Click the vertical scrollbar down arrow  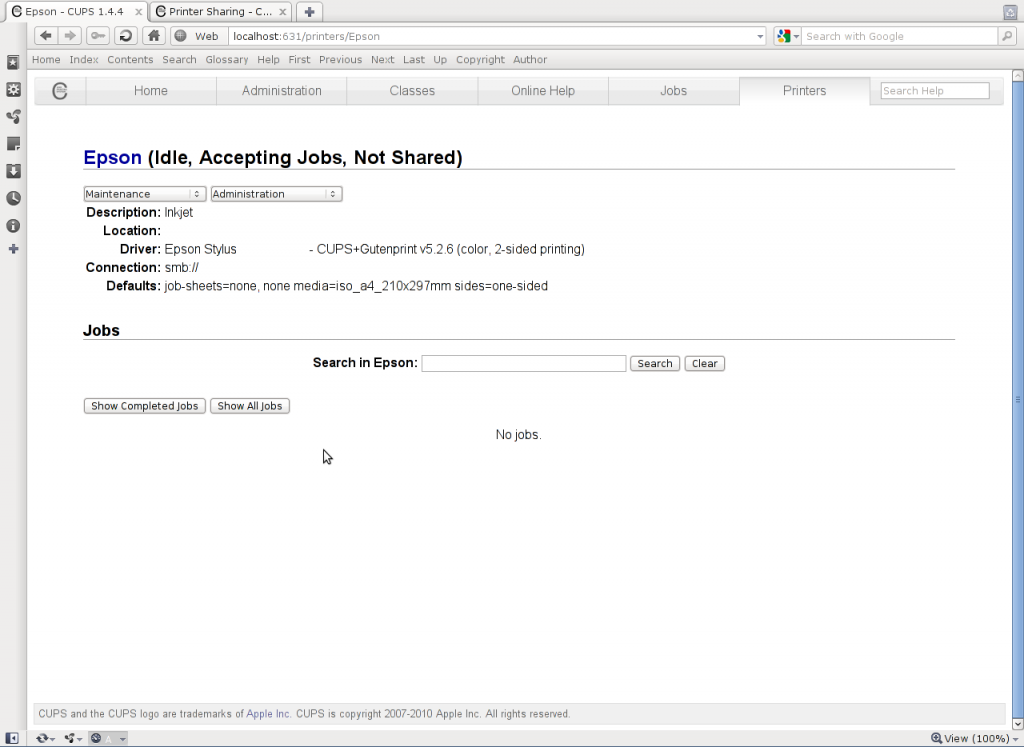click(x=1017, y=723)
